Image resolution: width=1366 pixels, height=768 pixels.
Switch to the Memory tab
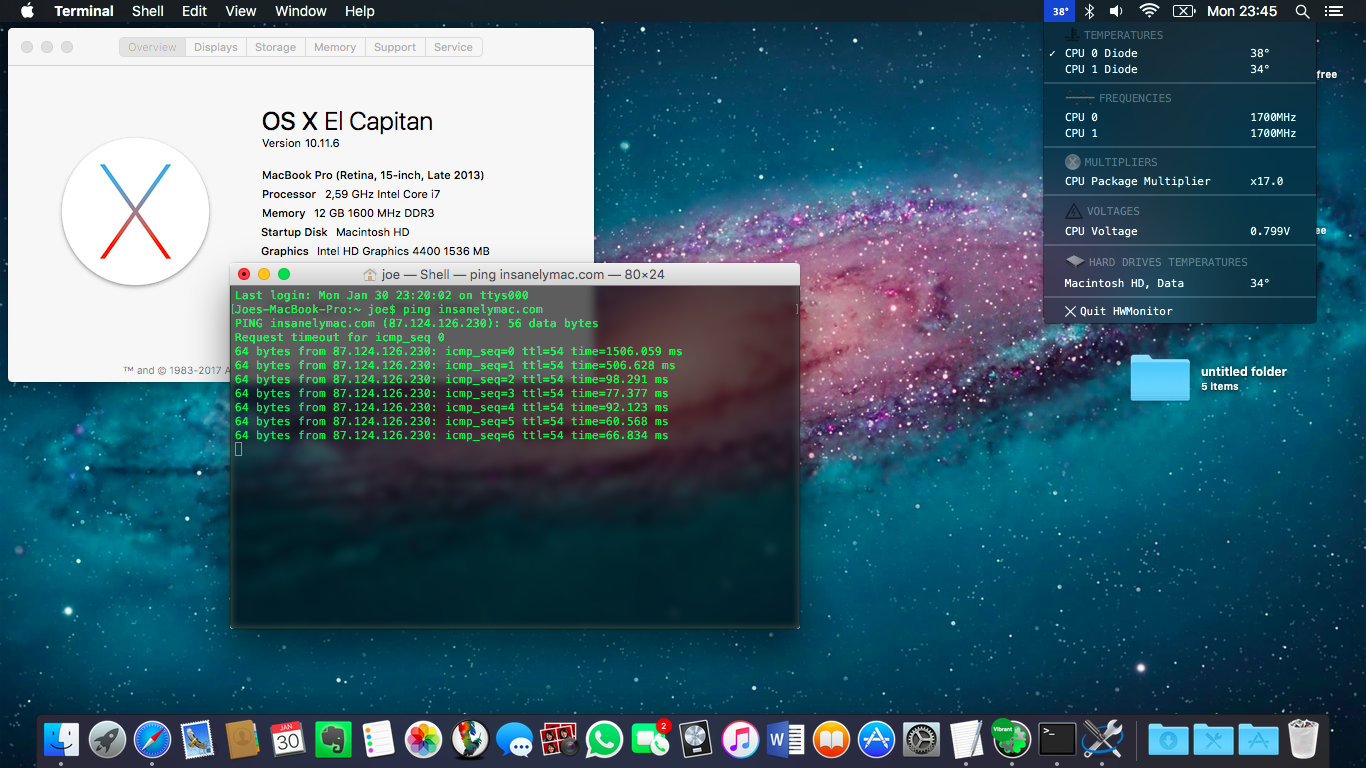[x=335, y=47]
